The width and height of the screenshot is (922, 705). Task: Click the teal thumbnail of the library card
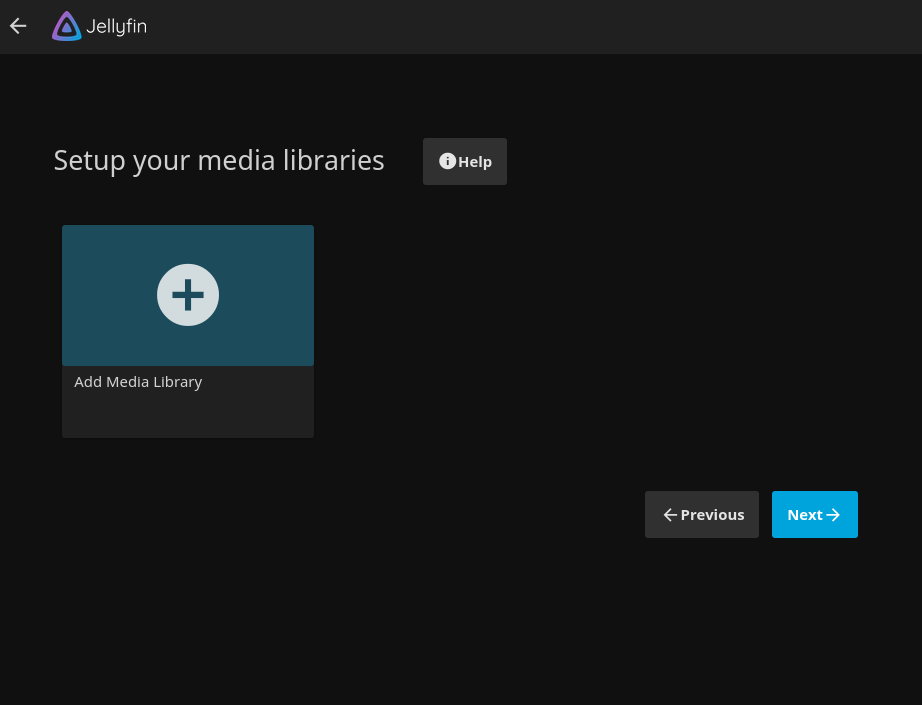(x=187, y=294)
